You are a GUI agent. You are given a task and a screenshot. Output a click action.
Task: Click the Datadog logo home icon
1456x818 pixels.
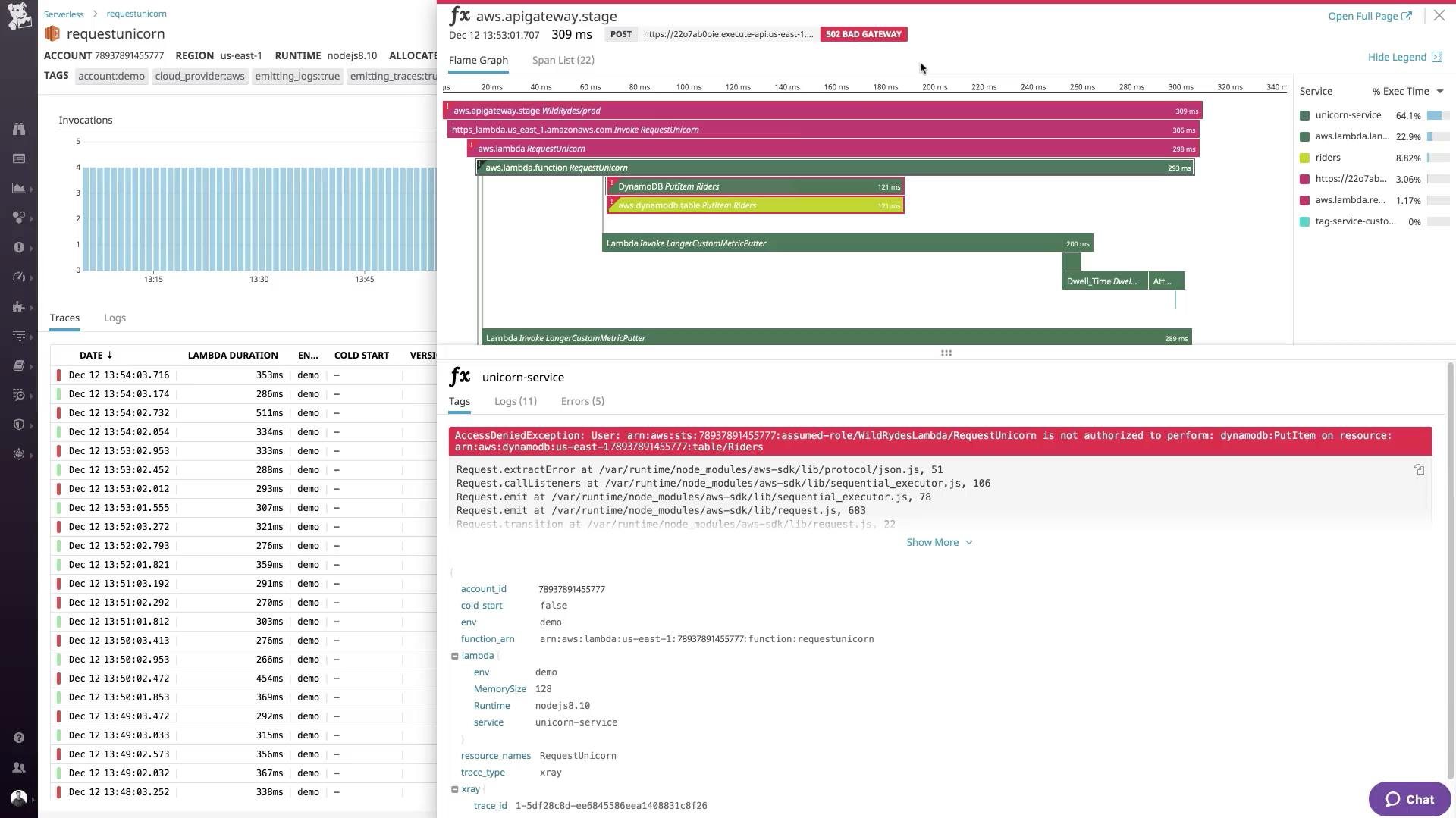click(x=19, y=17)
